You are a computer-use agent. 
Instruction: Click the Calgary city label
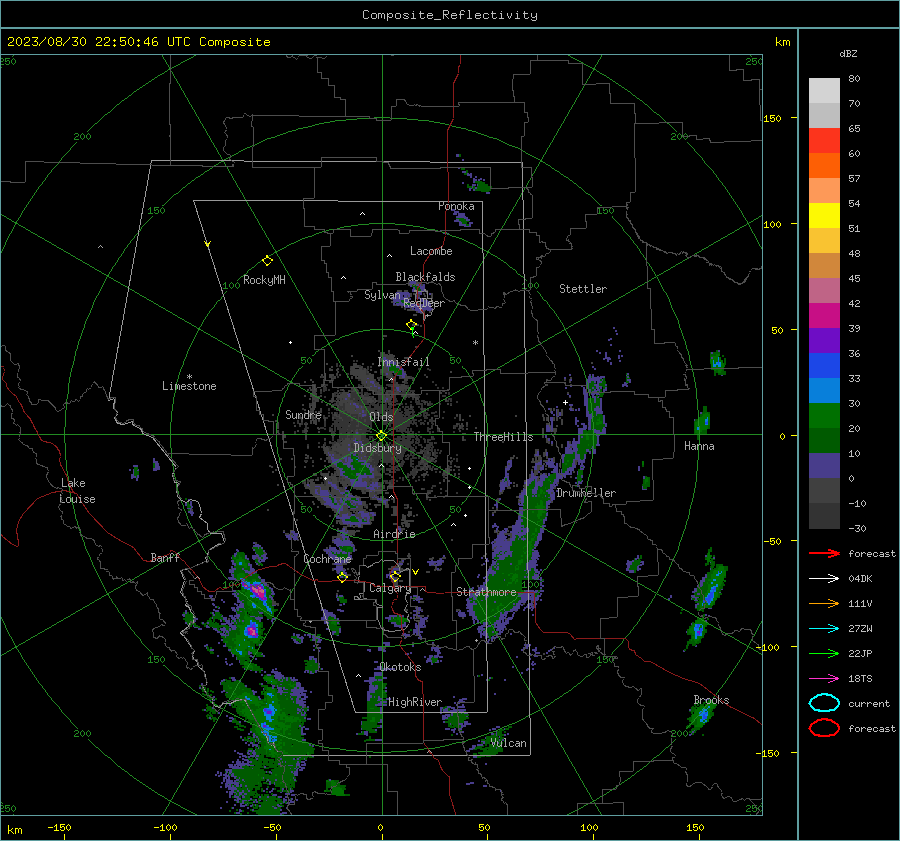point(390,588)
